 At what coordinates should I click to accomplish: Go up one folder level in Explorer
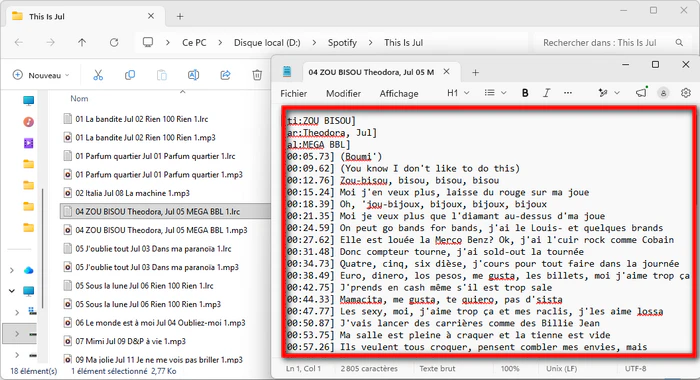(x=82, y=42)
